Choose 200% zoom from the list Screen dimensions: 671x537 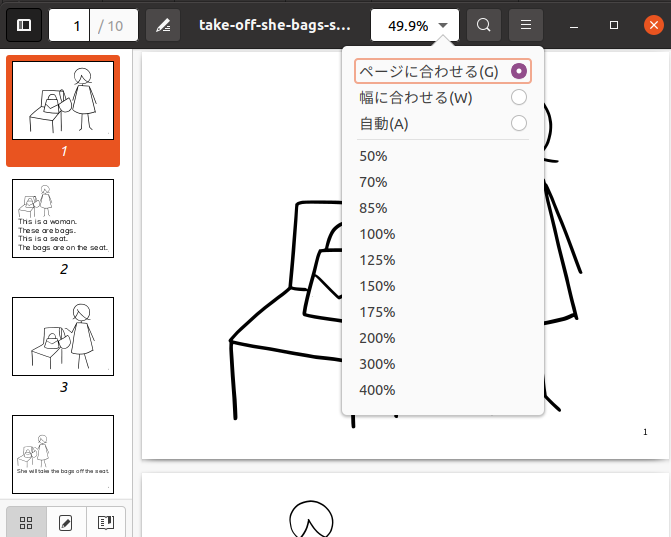[378, 338]
